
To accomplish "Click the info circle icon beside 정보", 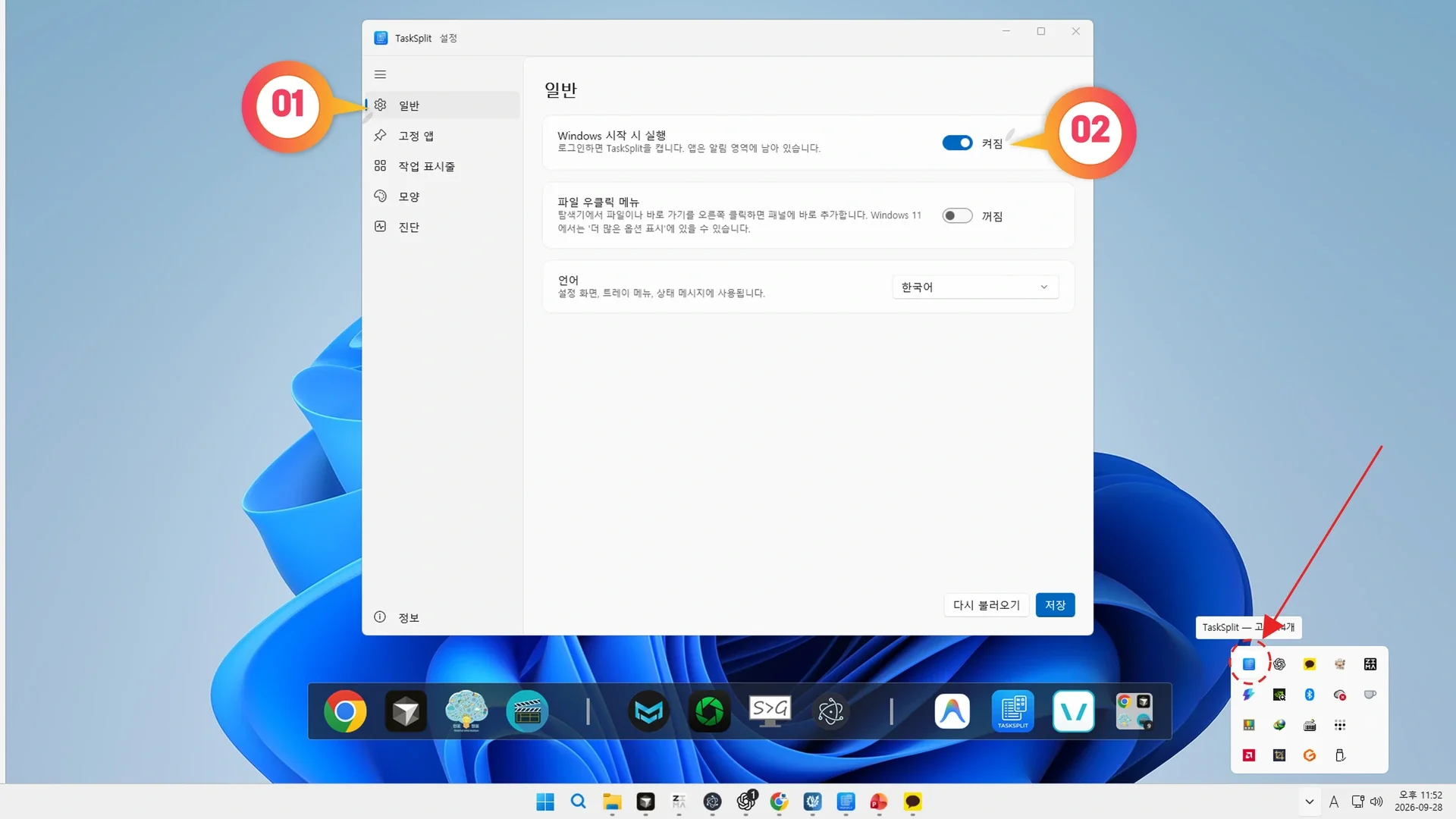I will 380,617.
